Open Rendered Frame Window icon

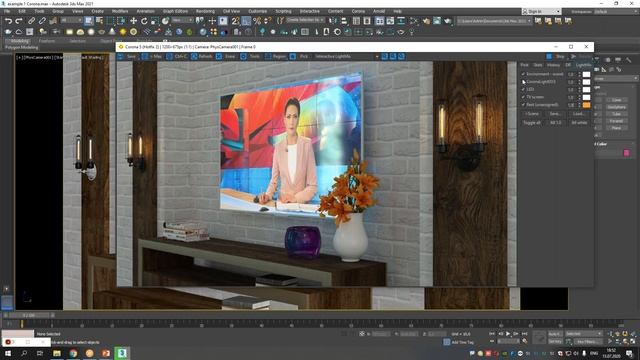[x=437, y=21]
